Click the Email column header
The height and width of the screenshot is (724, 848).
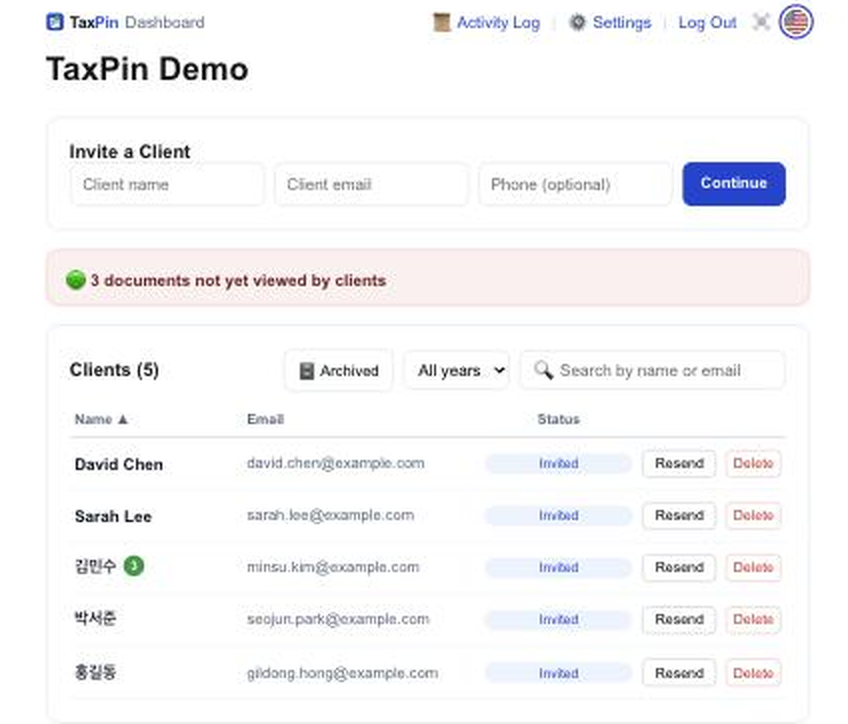[x=265, y=419]
